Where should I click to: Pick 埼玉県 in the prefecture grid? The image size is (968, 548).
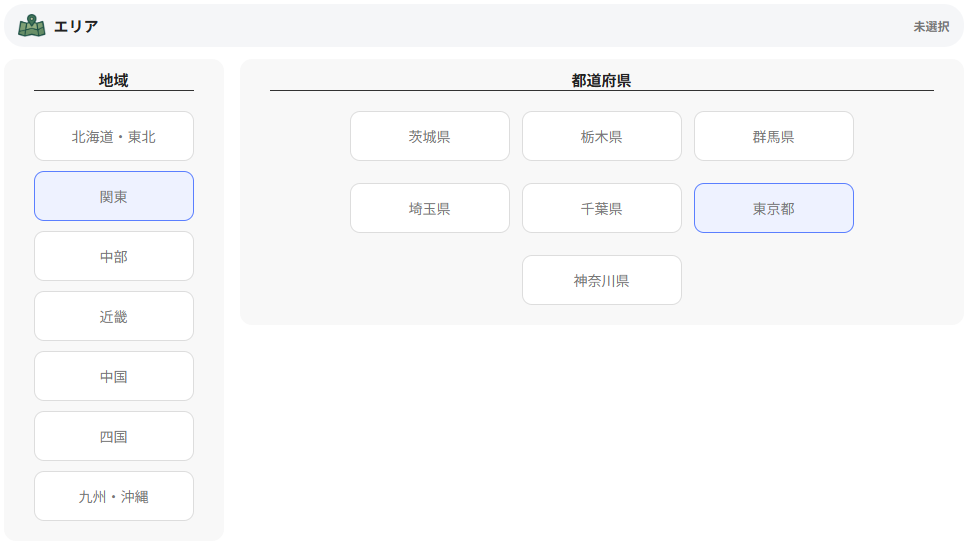[430, 208]
